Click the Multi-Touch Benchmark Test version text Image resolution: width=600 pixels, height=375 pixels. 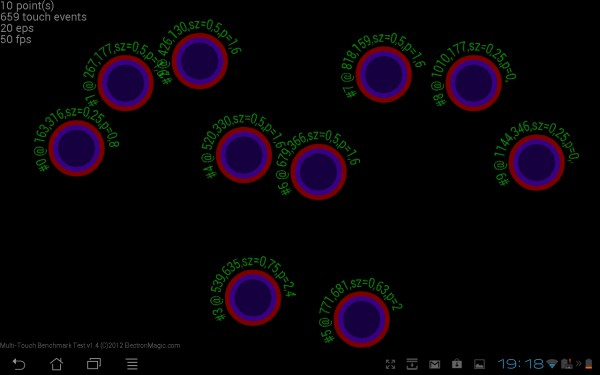pyautogui.click(x=90, y=345)
